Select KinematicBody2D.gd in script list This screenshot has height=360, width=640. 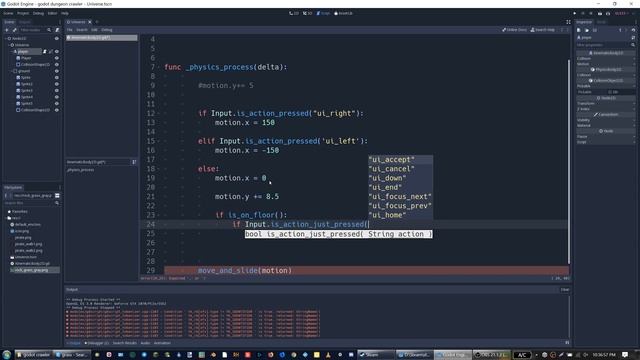click(x=102, y=38)
